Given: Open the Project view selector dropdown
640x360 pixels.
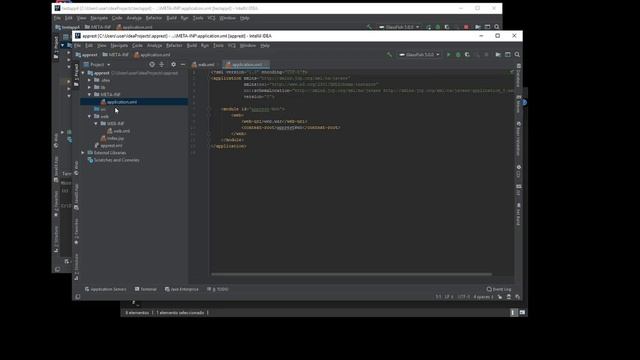Looking at the screenshot, I should [x=97, y=64].
